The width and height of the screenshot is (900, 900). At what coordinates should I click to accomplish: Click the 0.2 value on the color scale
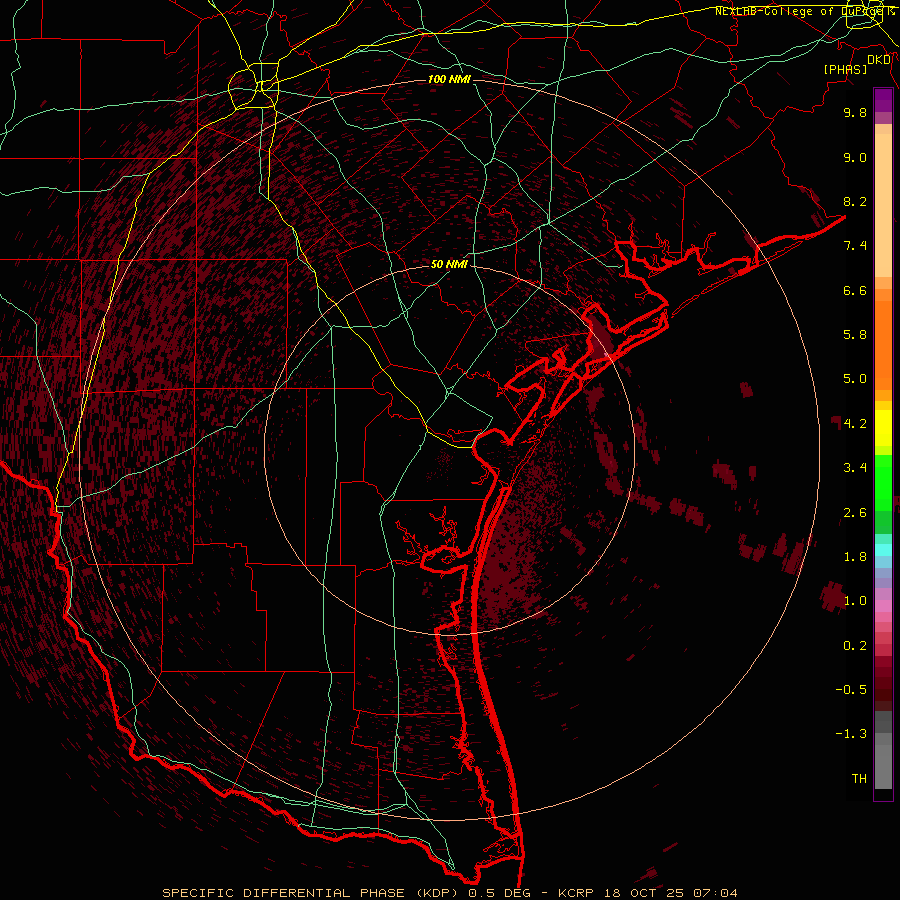click(x=855, y=646)
